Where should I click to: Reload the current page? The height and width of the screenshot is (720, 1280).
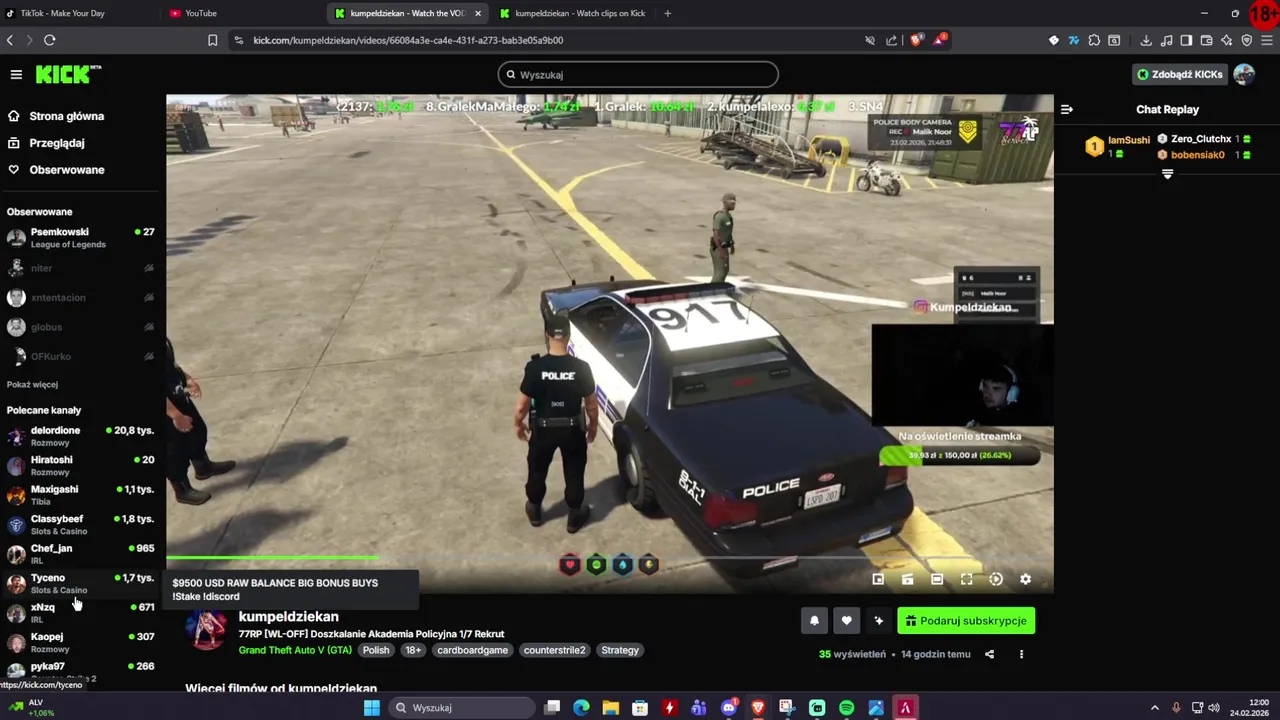[49, 40]
